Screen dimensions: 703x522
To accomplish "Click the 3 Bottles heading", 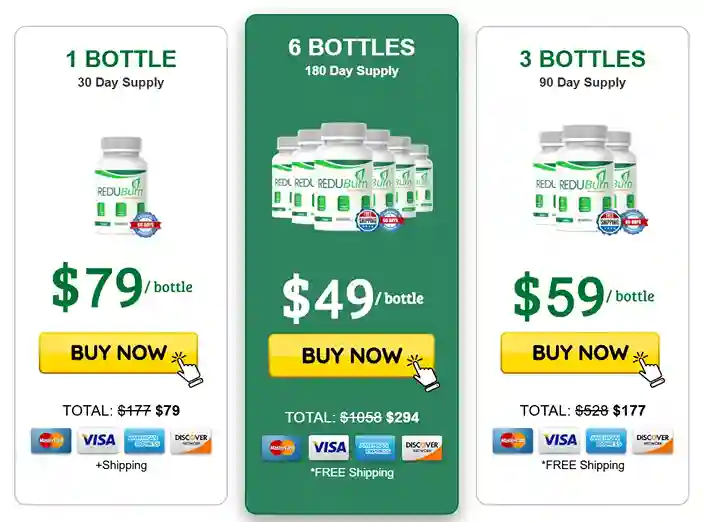I will 582,59.
